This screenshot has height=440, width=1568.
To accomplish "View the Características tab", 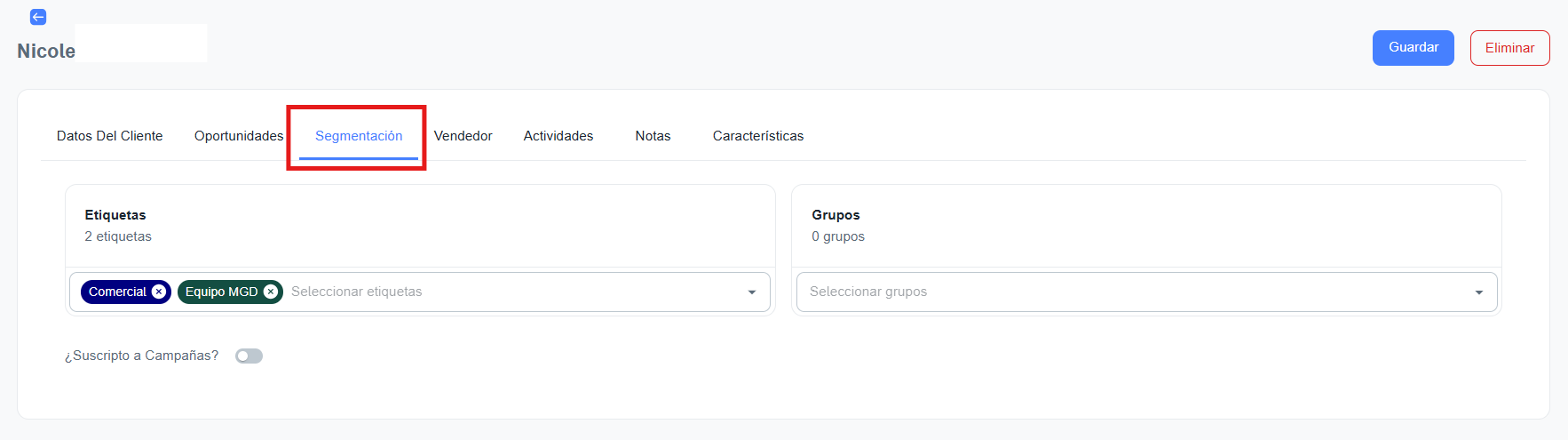I will pos(757,136).
